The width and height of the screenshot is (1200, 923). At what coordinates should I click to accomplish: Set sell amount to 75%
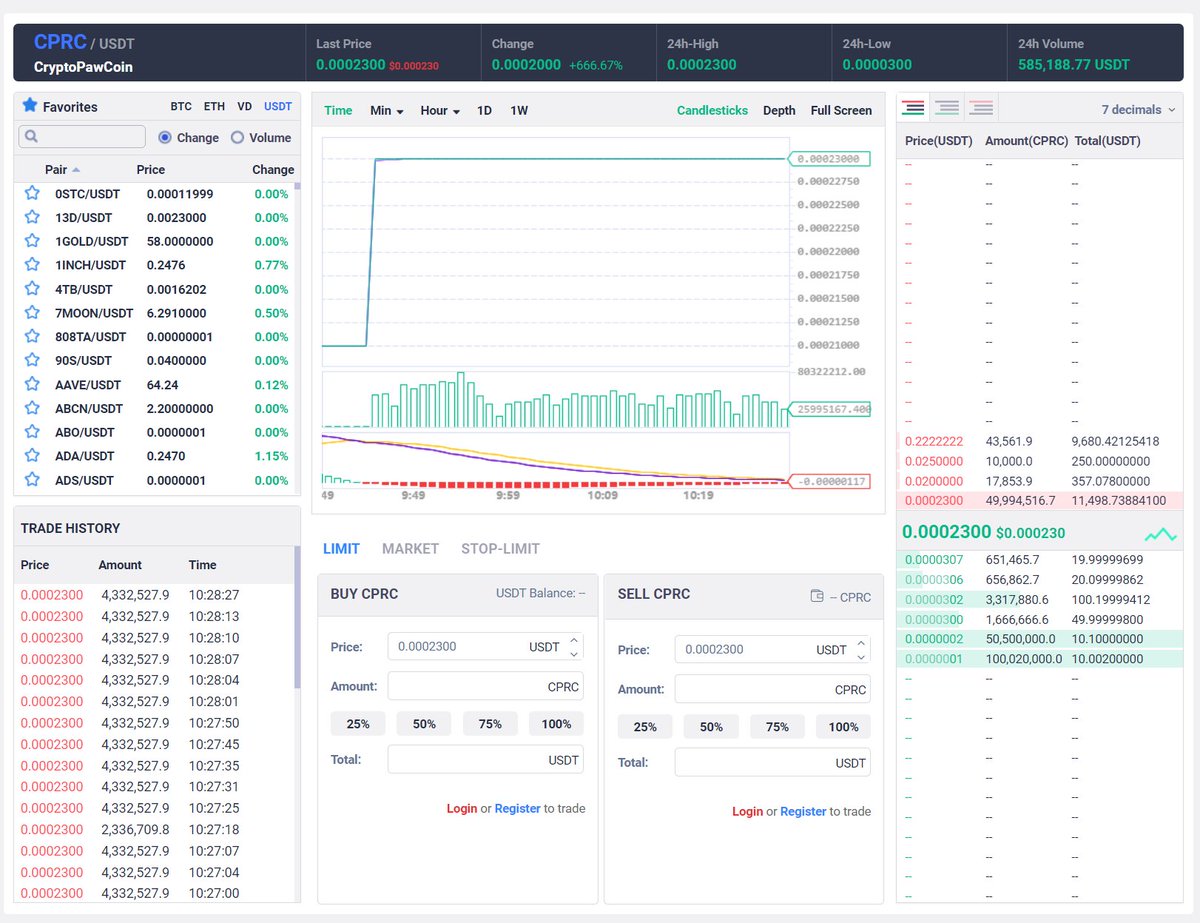click(777, 727)
